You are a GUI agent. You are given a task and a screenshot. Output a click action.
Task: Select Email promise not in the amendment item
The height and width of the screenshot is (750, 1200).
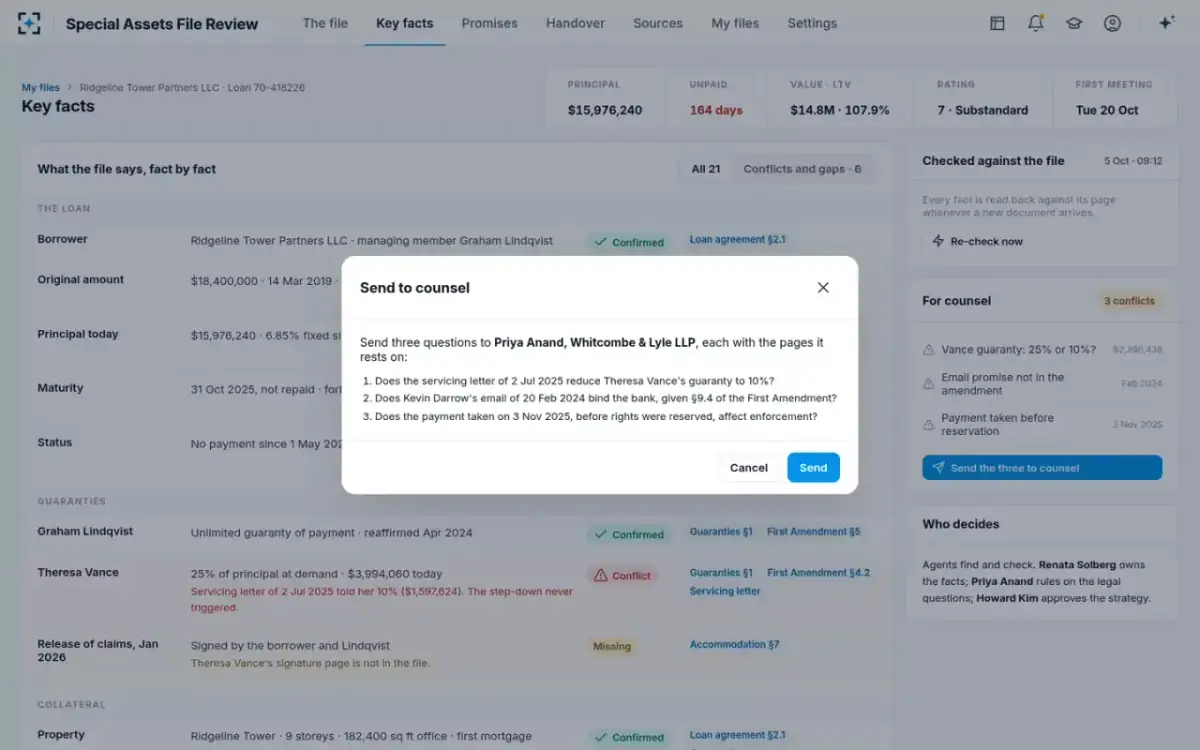click(x=1042, y=384)
